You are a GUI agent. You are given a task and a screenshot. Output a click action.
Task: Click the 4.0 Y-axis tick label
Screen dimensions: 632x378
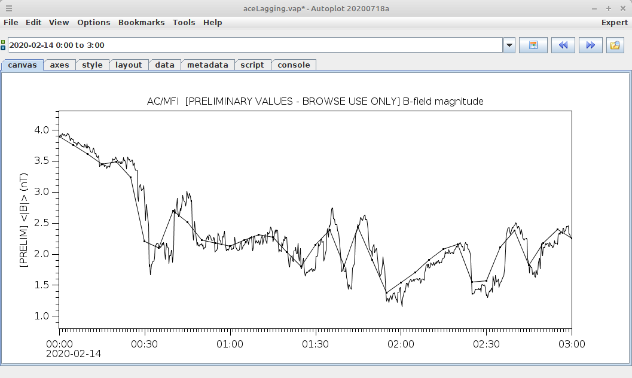[42, 130]
